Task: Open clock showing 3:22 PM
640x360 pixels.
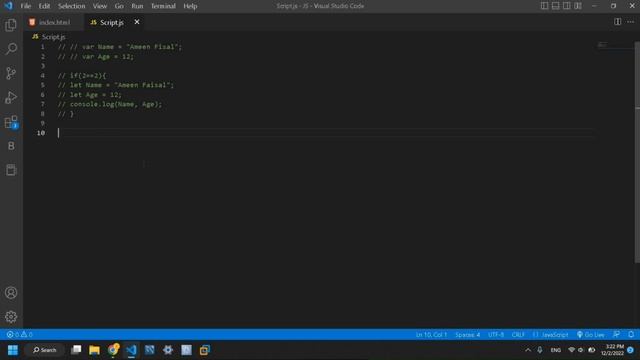Action: (612, 350)
